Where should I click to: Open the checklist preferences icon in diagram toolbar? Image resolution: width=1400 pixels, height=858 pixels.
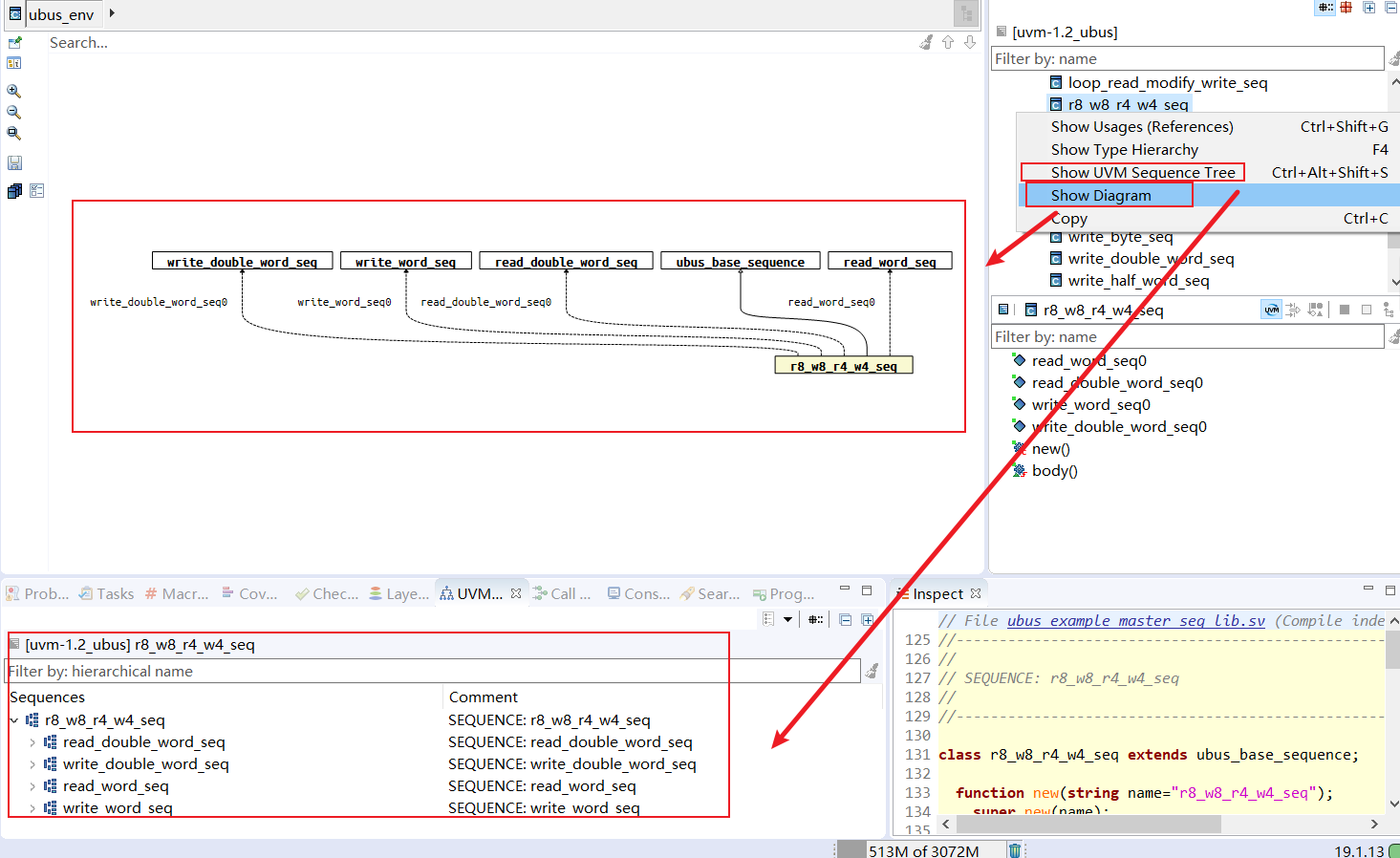[x=37, y=191]
